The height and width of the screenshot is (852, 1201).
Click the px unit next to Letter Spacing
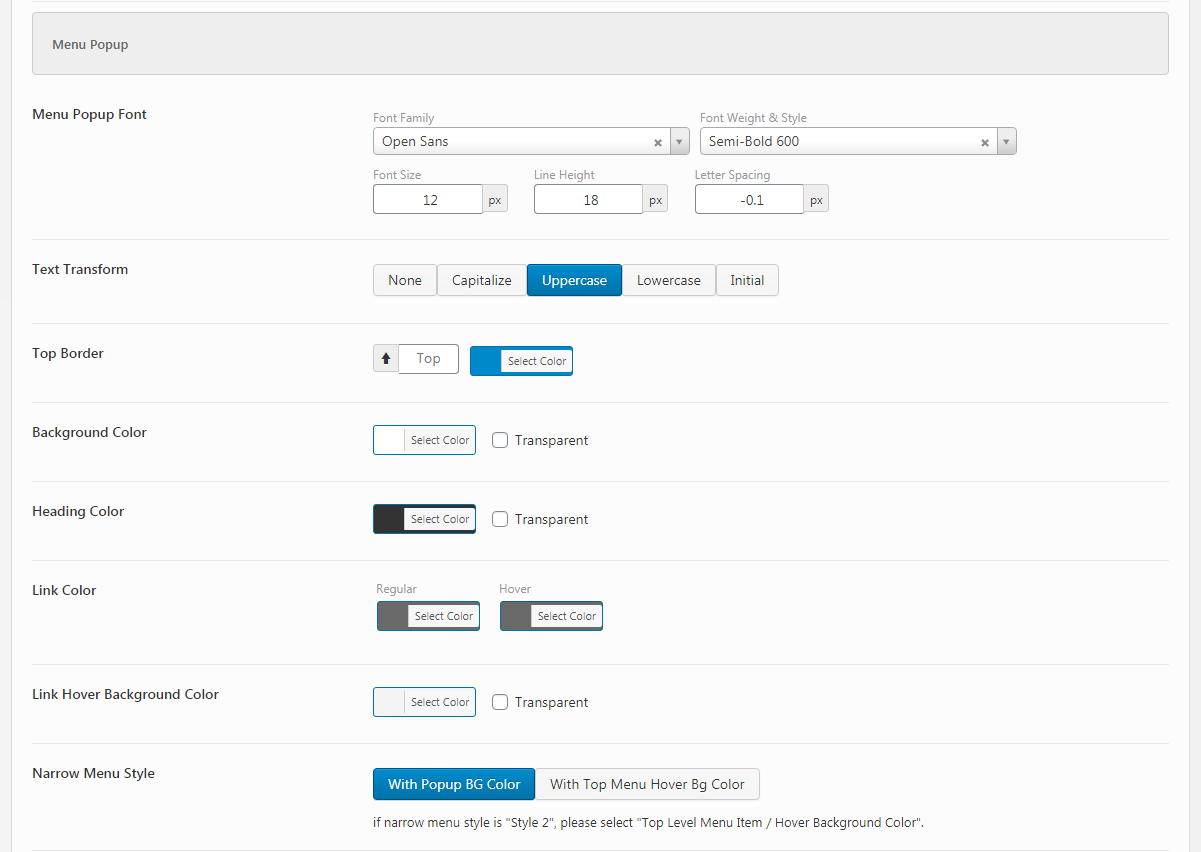817,199
